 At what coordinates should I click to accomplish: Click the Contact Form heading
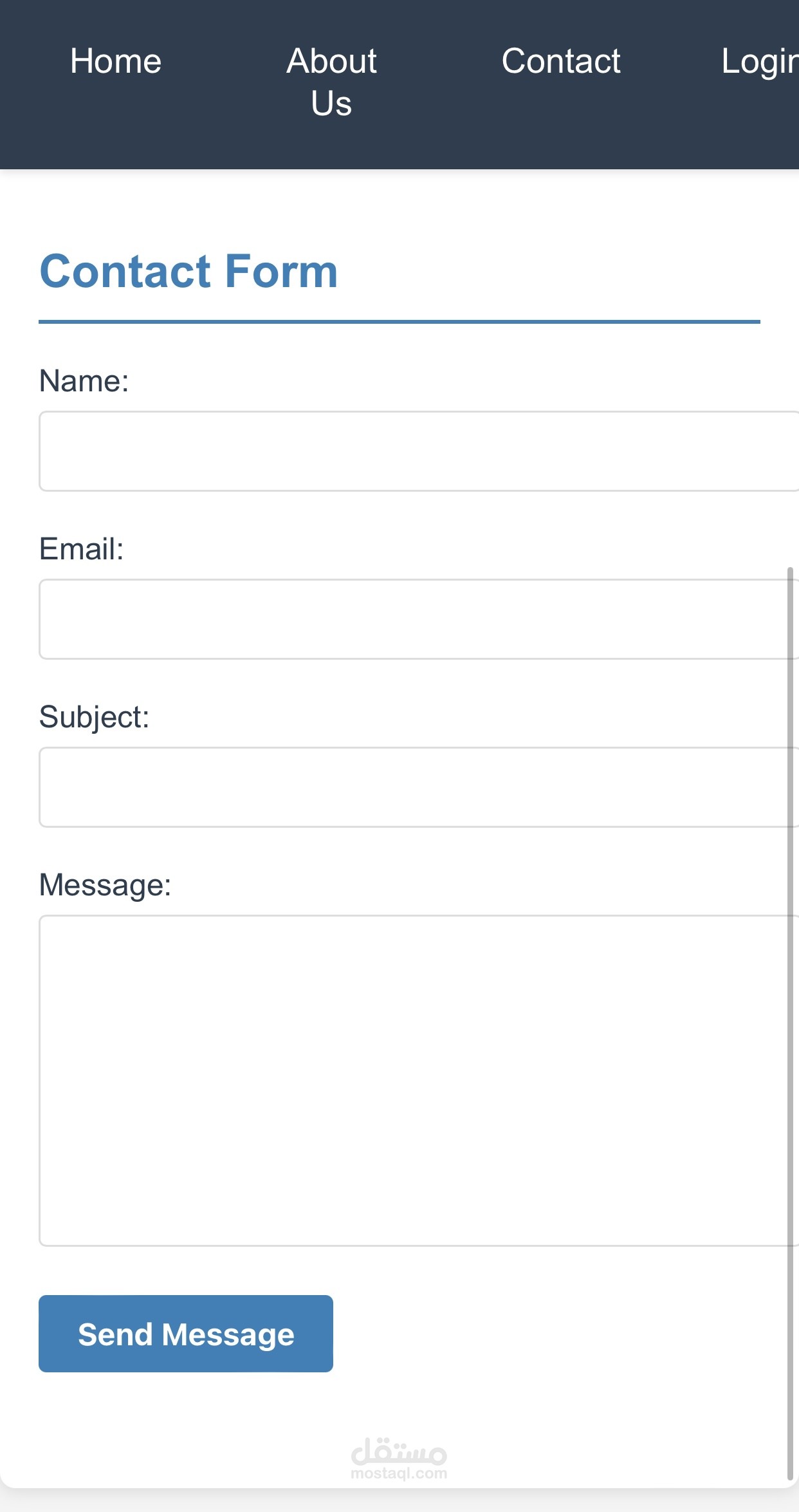[x=188, y=271]
